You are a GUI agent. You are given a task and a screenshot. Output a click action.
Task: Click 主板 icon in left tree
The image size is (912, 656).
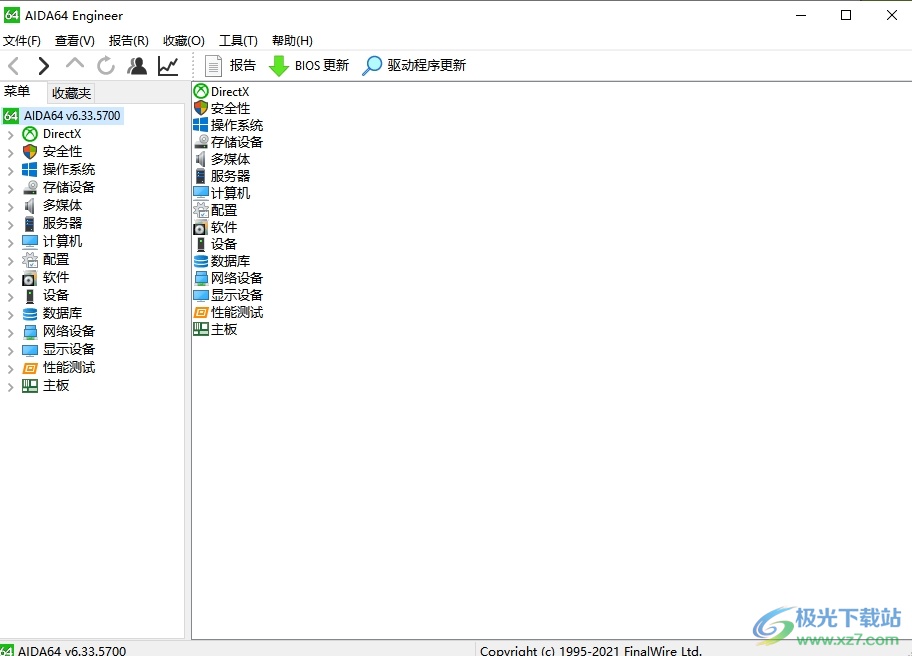tap(30, 386)
